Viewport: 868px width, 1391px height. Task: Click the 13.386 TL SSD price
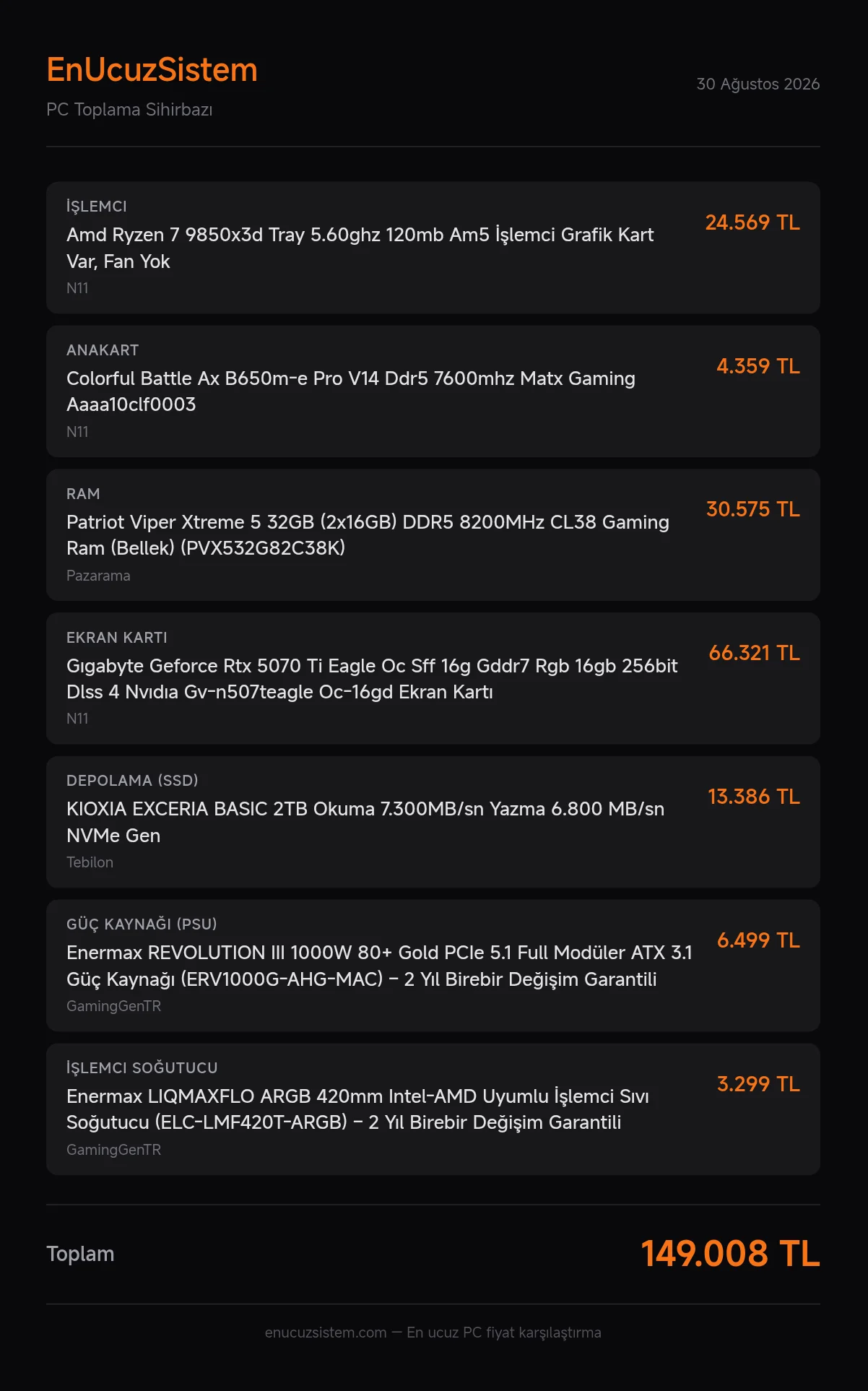click(754, 797)
